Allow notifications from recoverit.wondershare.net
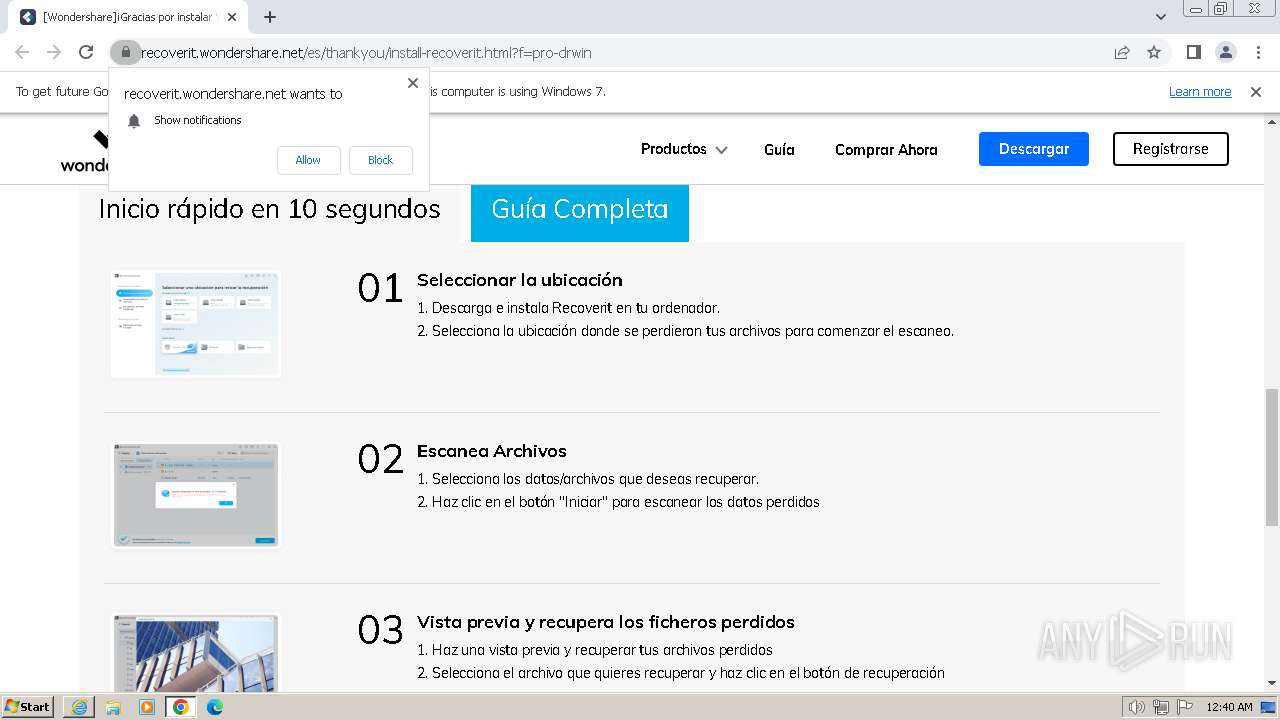This screenshot has width=1280, height=720. 308,160
